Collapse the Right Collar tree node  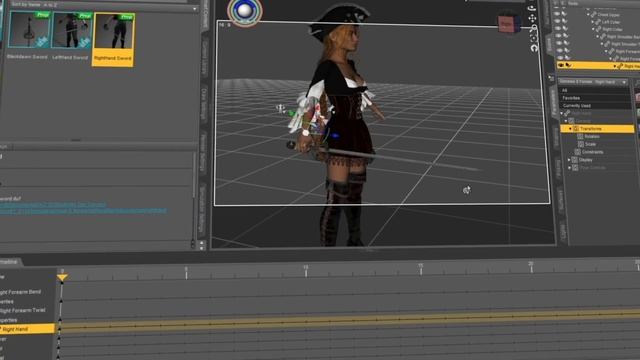coord(593,29)
